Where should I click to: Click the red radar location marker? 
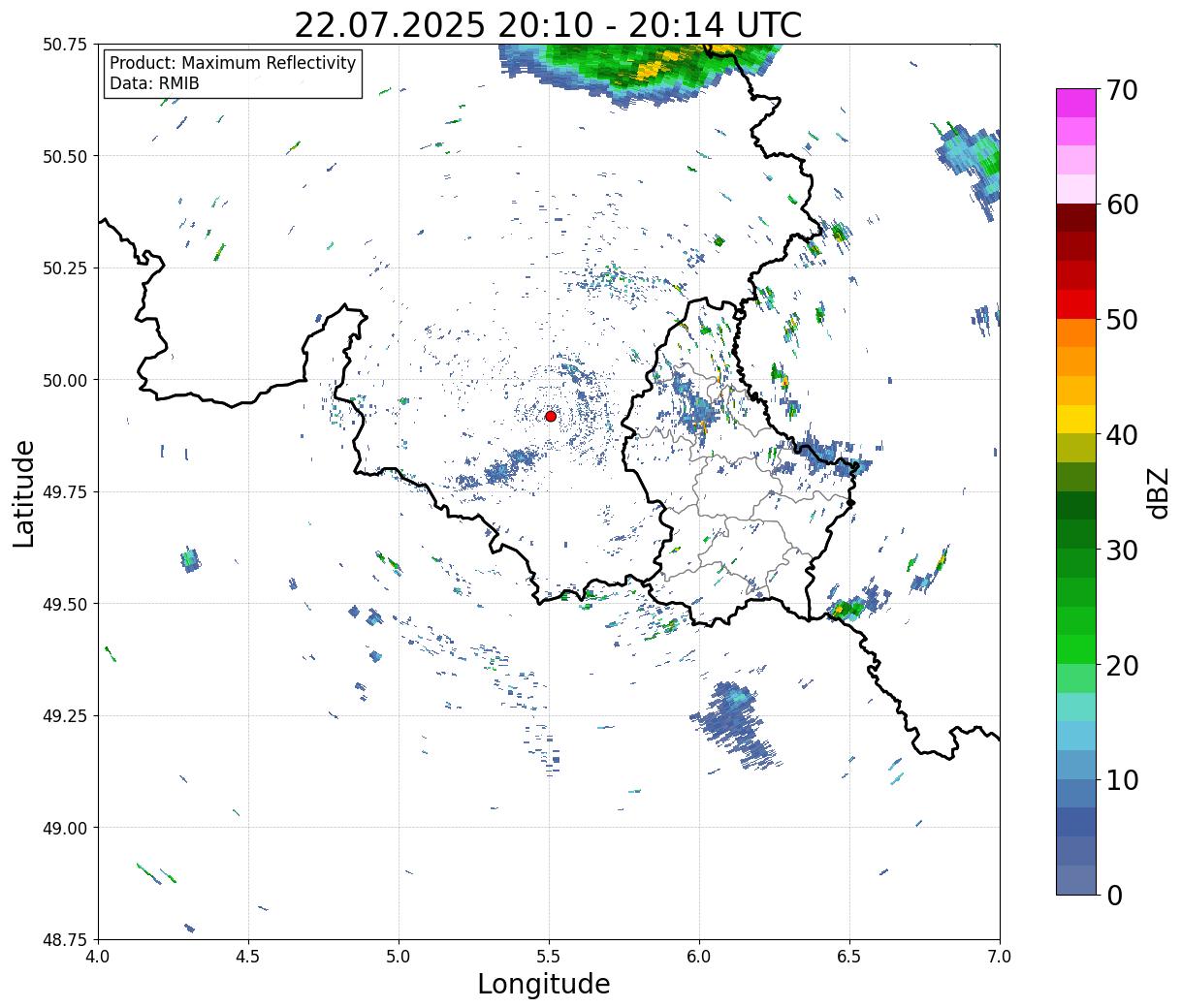click(550, 416)
